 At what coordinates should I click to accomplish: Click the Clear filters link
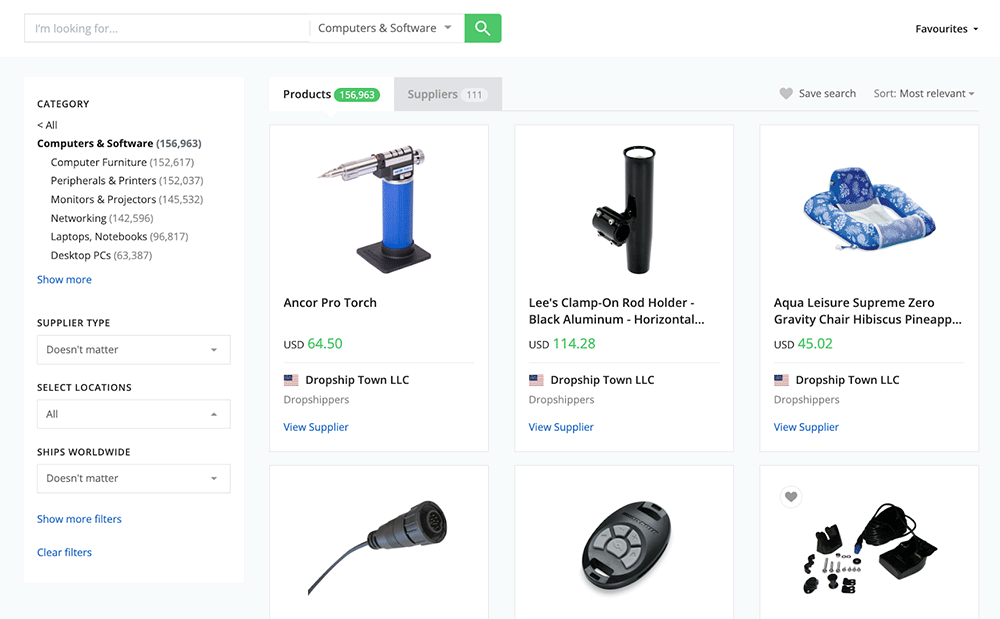pos(64,552)
